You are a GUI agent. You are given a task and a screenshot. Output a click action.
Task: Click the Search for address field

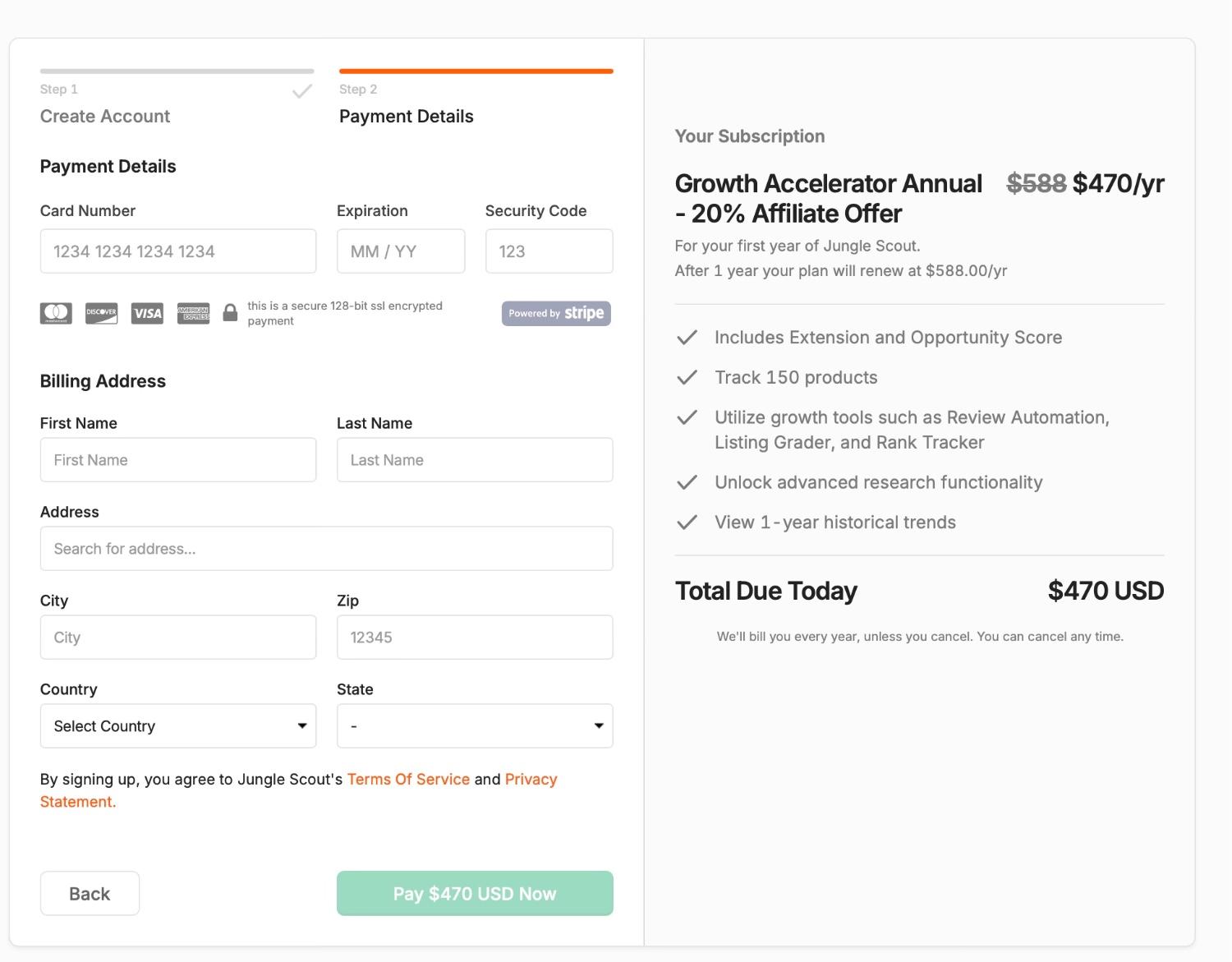point(326,548)
